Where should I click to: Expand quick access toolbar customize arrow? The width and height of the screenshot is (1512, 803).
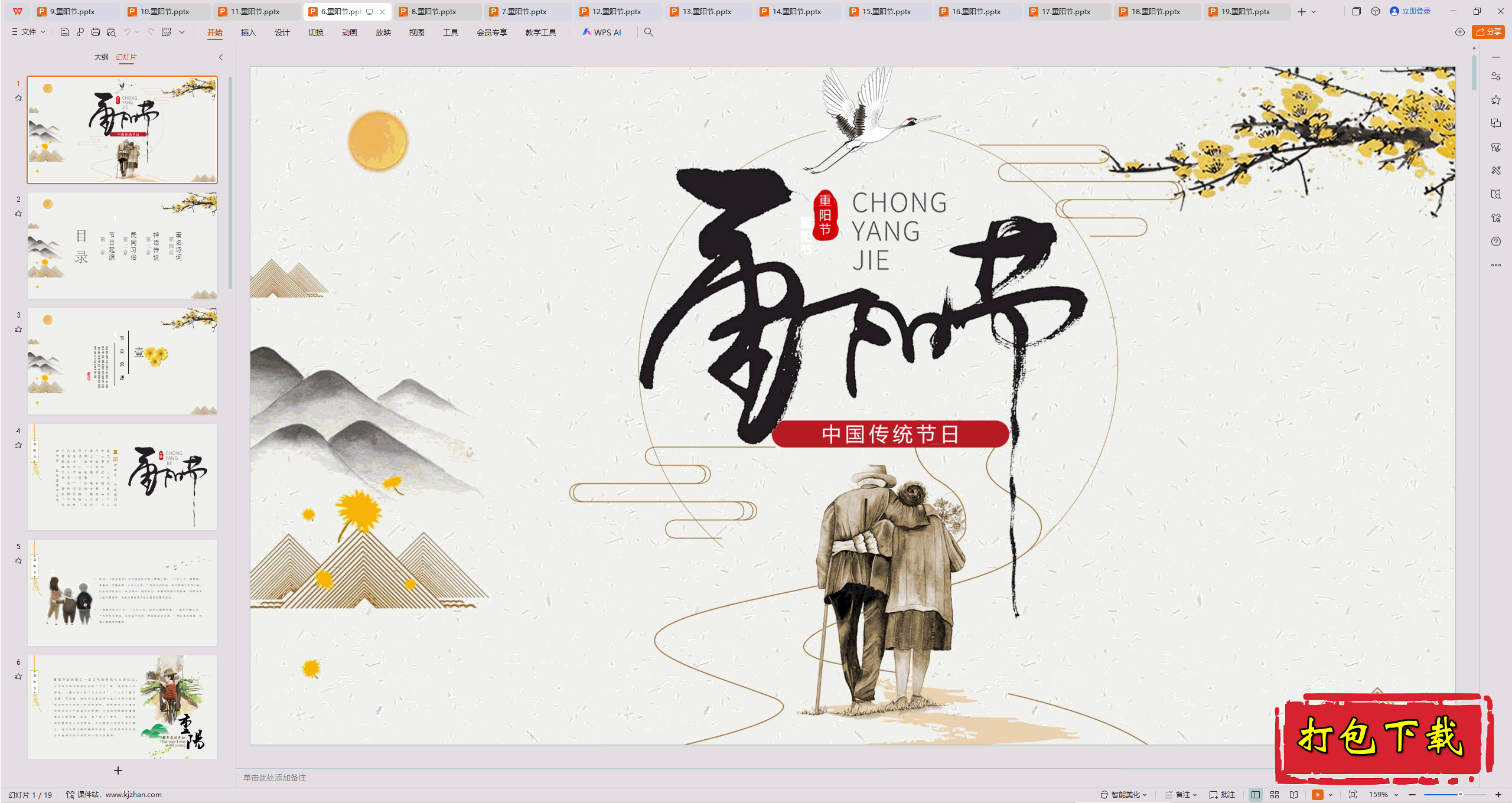(182, 32)
